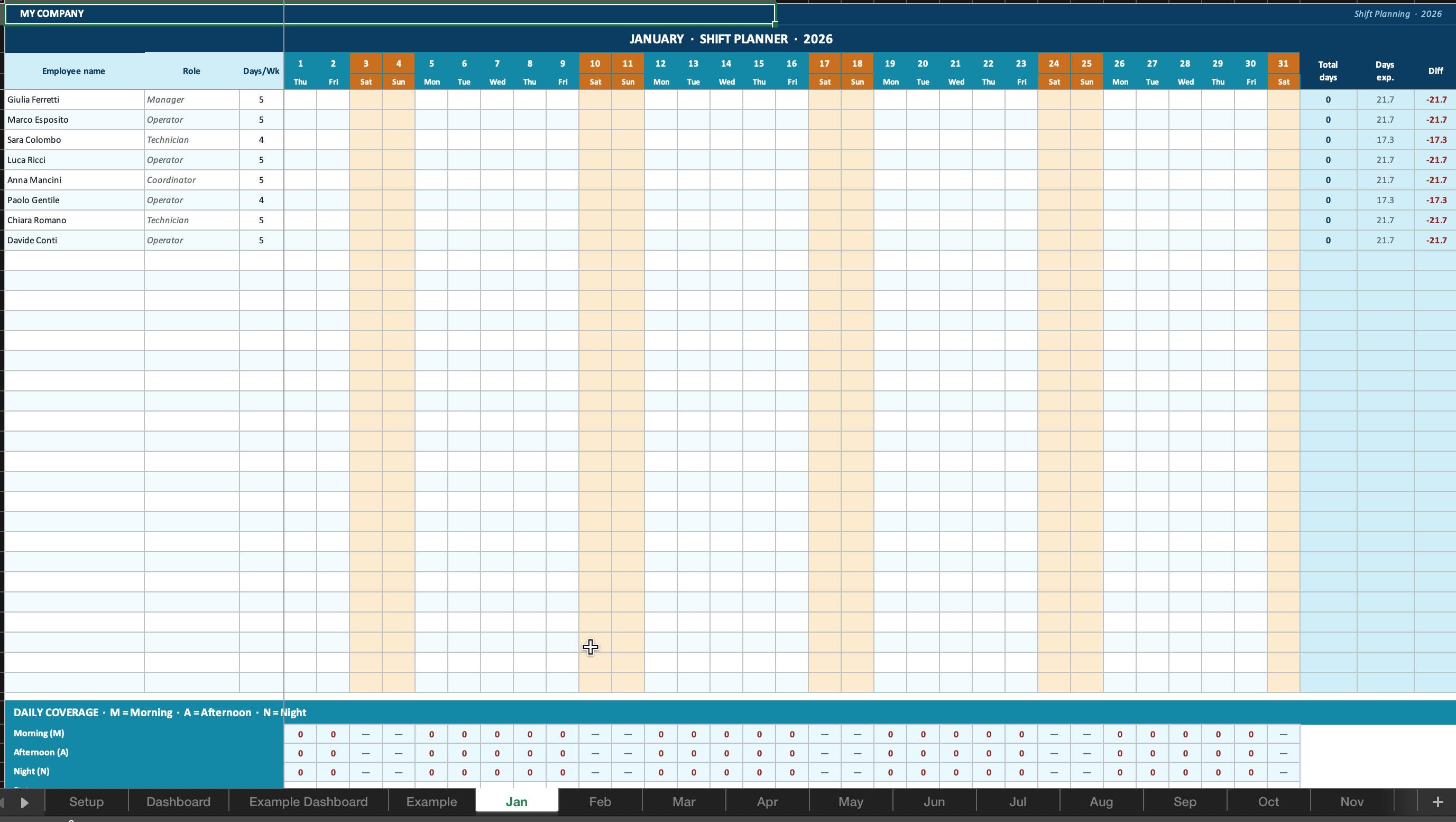Screen dimensions: 1456x822
Task: Select Giulia Ferretti's Days/Wk value 5
Action: (x=261, y=99)
